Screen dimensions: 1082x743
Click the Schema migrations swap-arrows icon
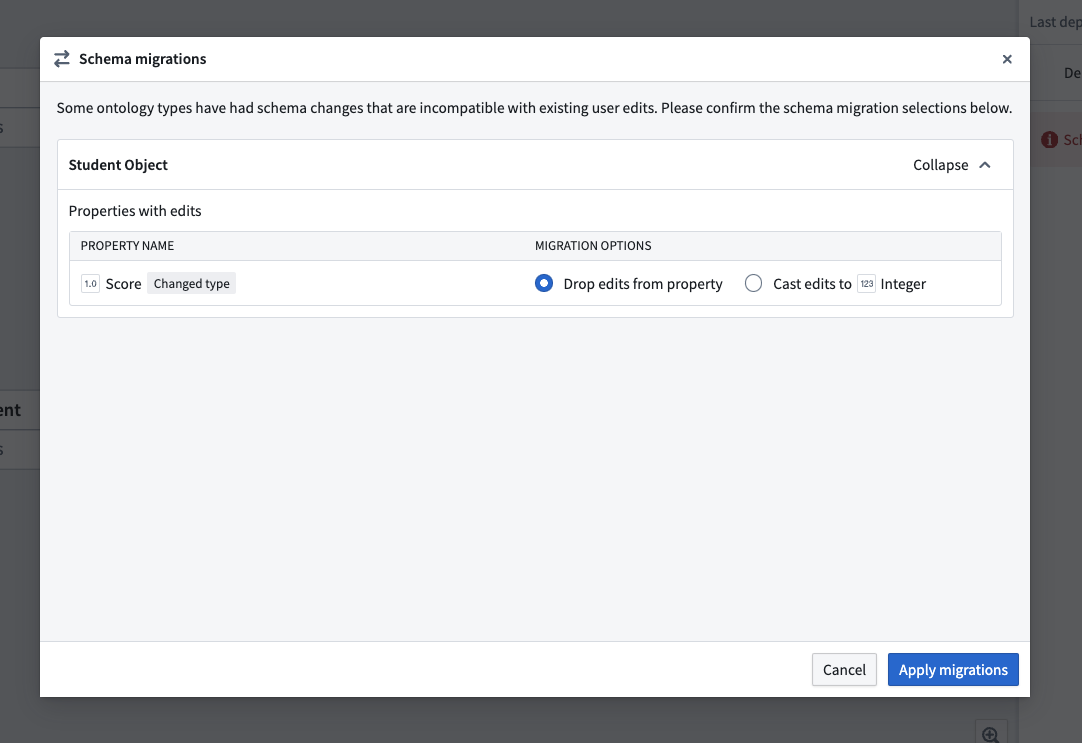tap(61, 59)
